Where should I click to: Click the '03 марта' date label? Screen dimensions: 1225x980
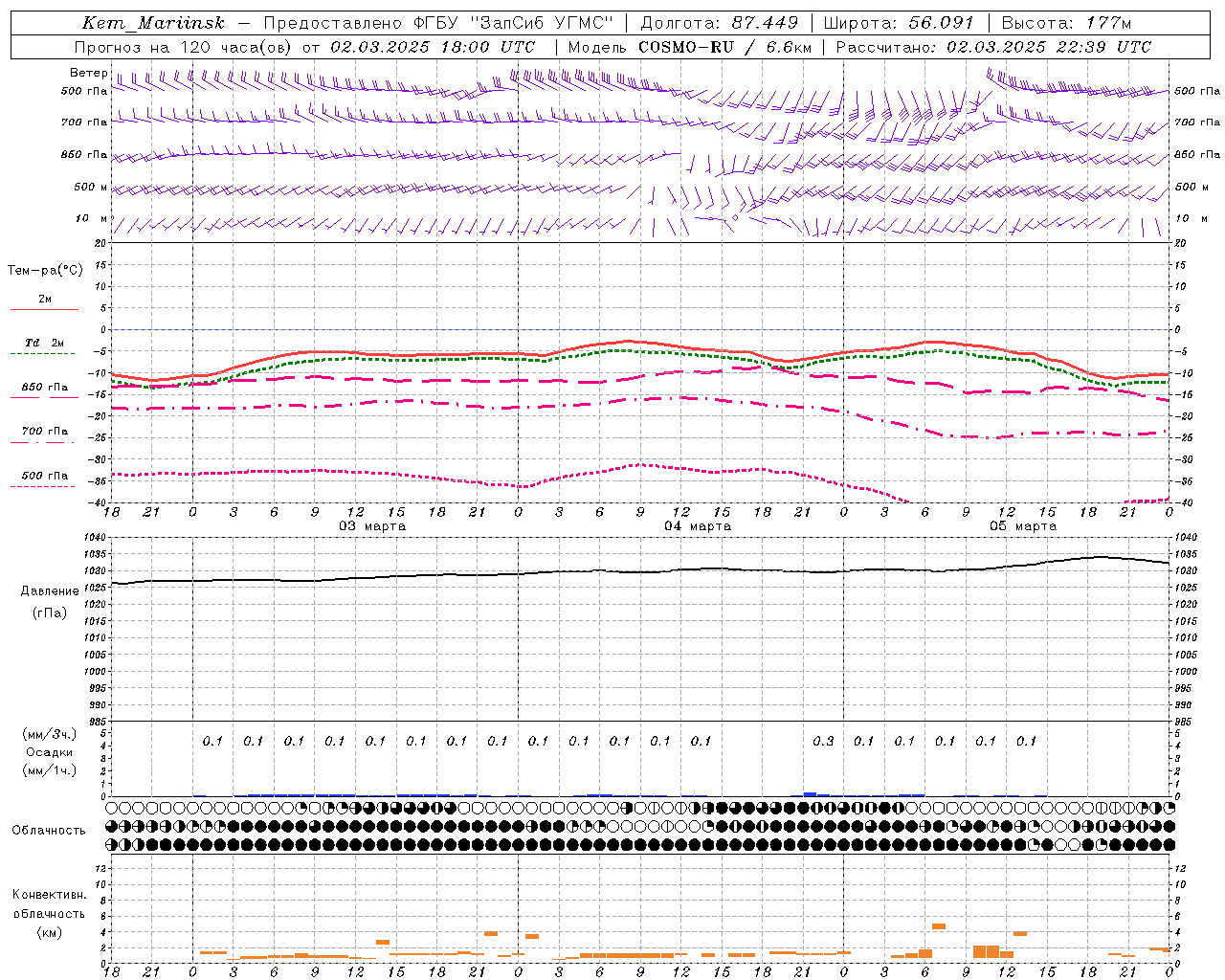(x=372, y=526)
